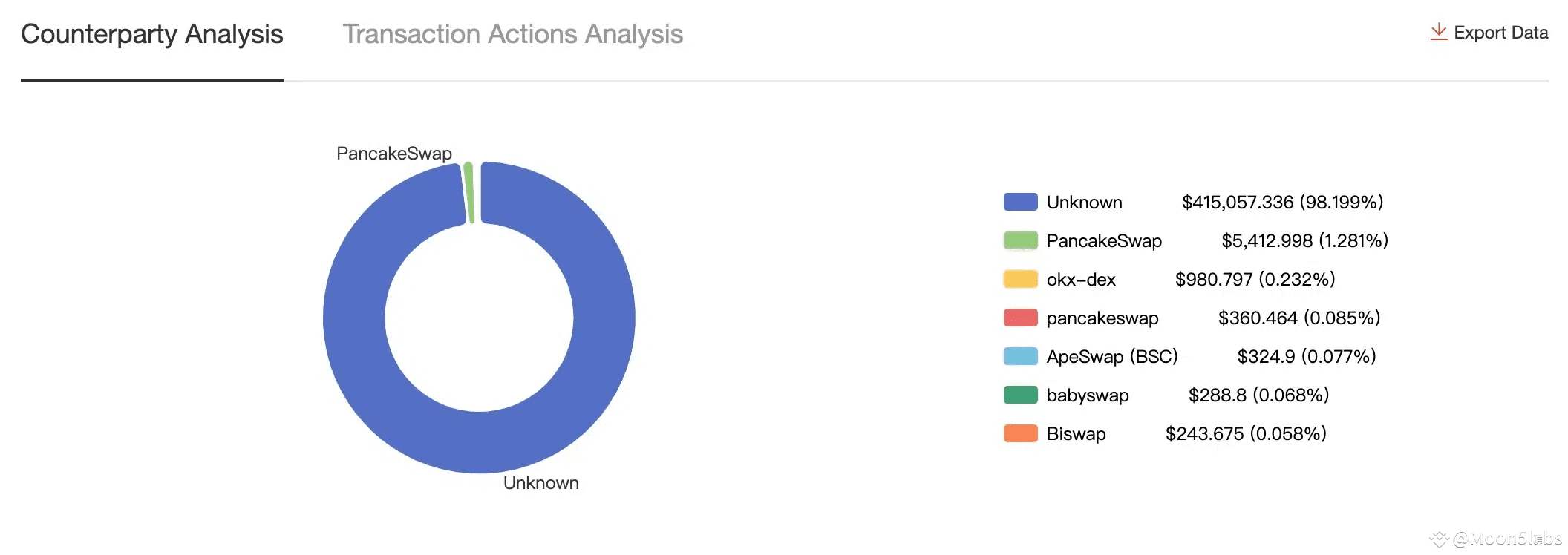
Task: Click the ApeSwap (BSC) legend label
Action: point(1111,357)
